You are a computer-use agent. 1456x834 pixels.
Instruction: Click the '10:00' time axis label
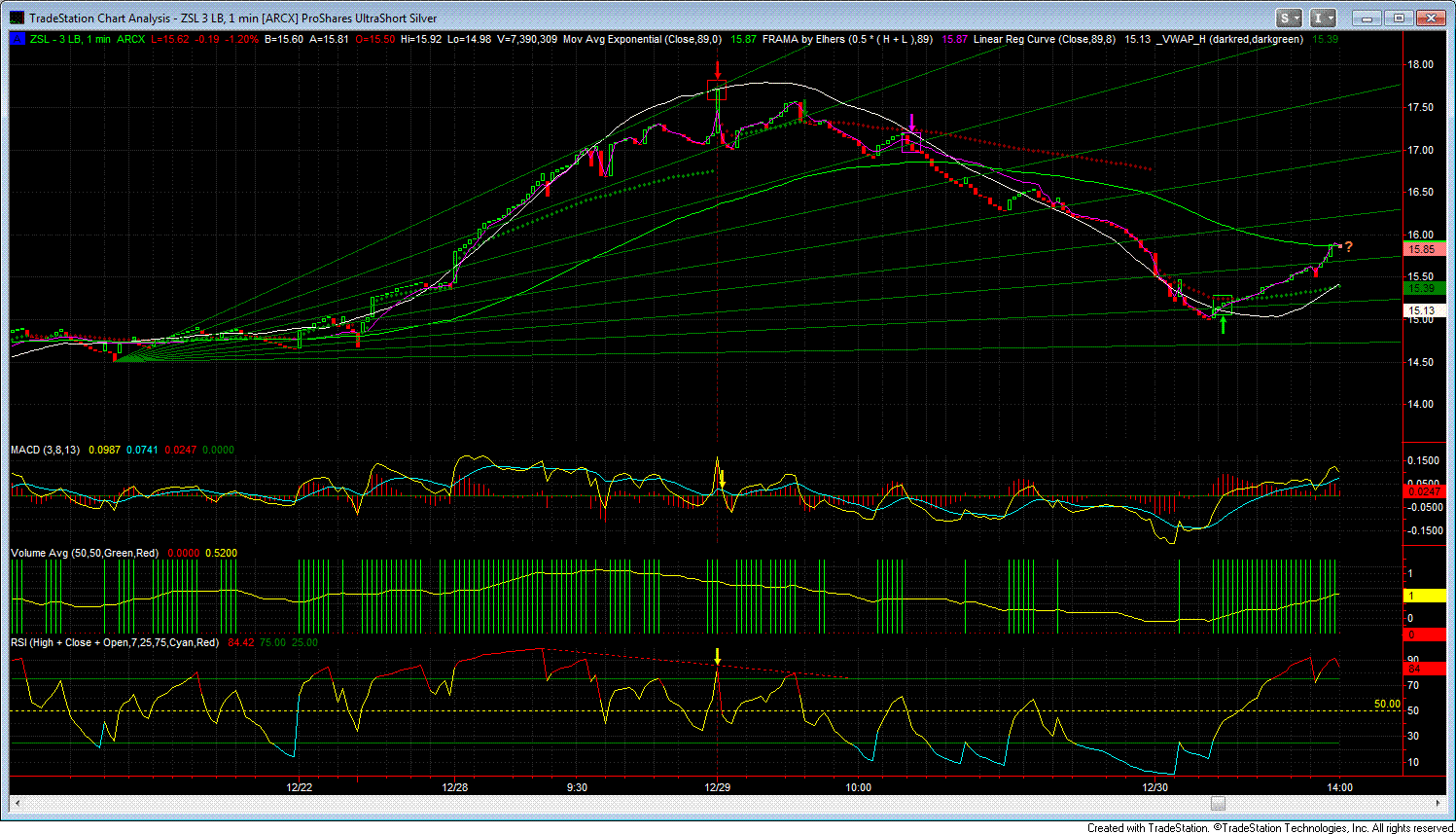(x=859, y=787)
